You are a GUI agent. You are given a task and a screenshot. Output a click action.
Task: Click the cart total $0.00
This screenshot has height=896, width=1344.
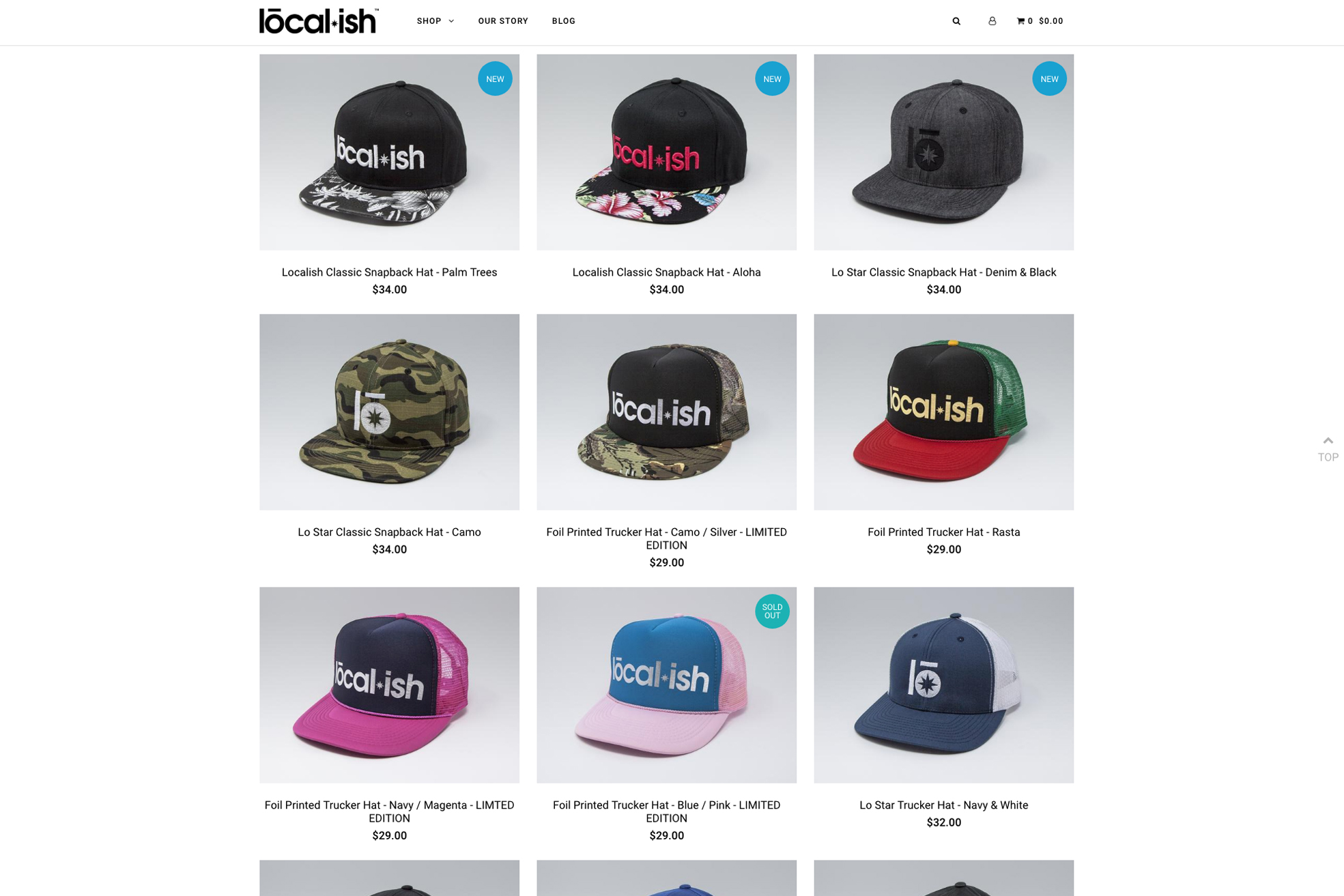click(1050, 21)
